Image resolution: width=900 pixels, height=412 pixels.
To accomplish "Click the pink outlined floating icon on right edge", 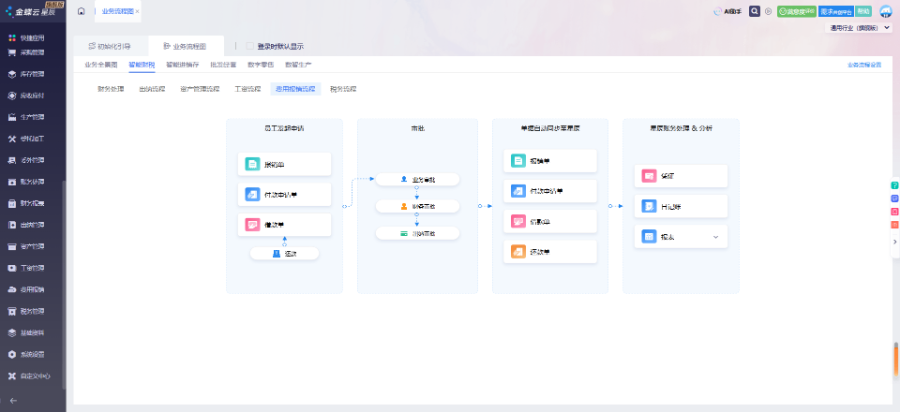I will pos(894,212).
